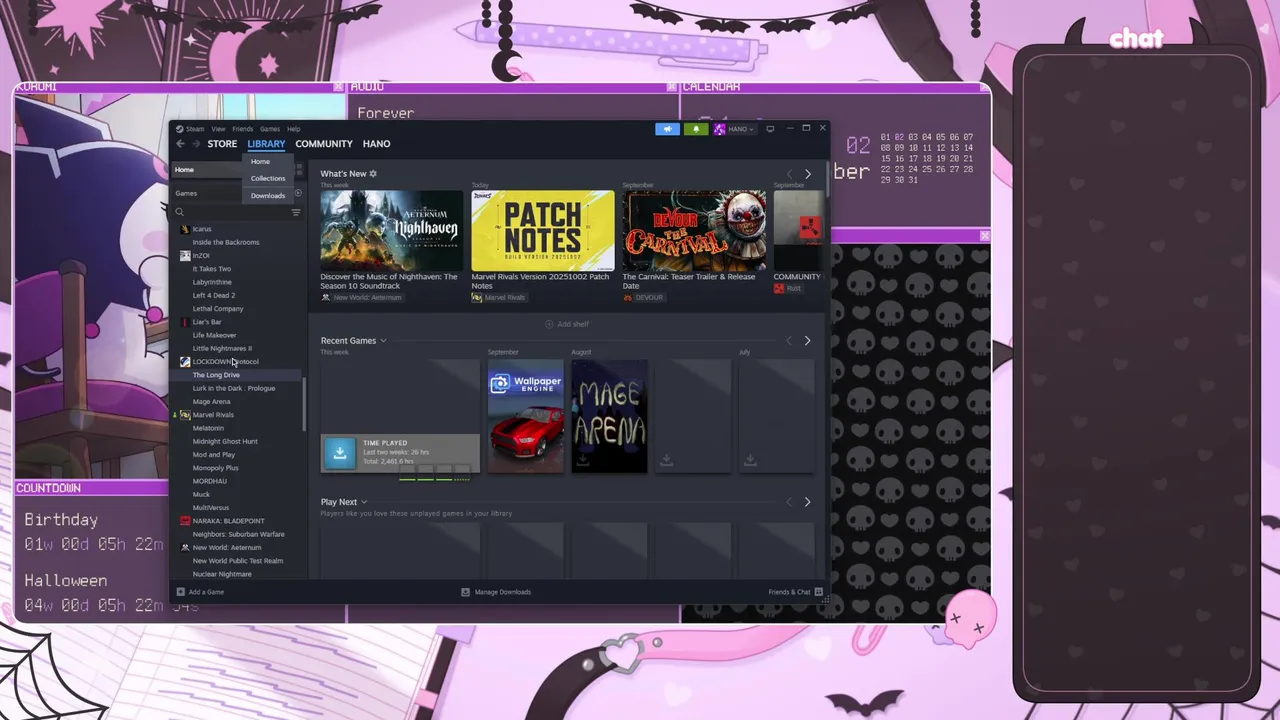Click the blue download button on recent game
The height and width of the screenshot is (720, 1280).
pyautogui.click(x=339, y=453)
